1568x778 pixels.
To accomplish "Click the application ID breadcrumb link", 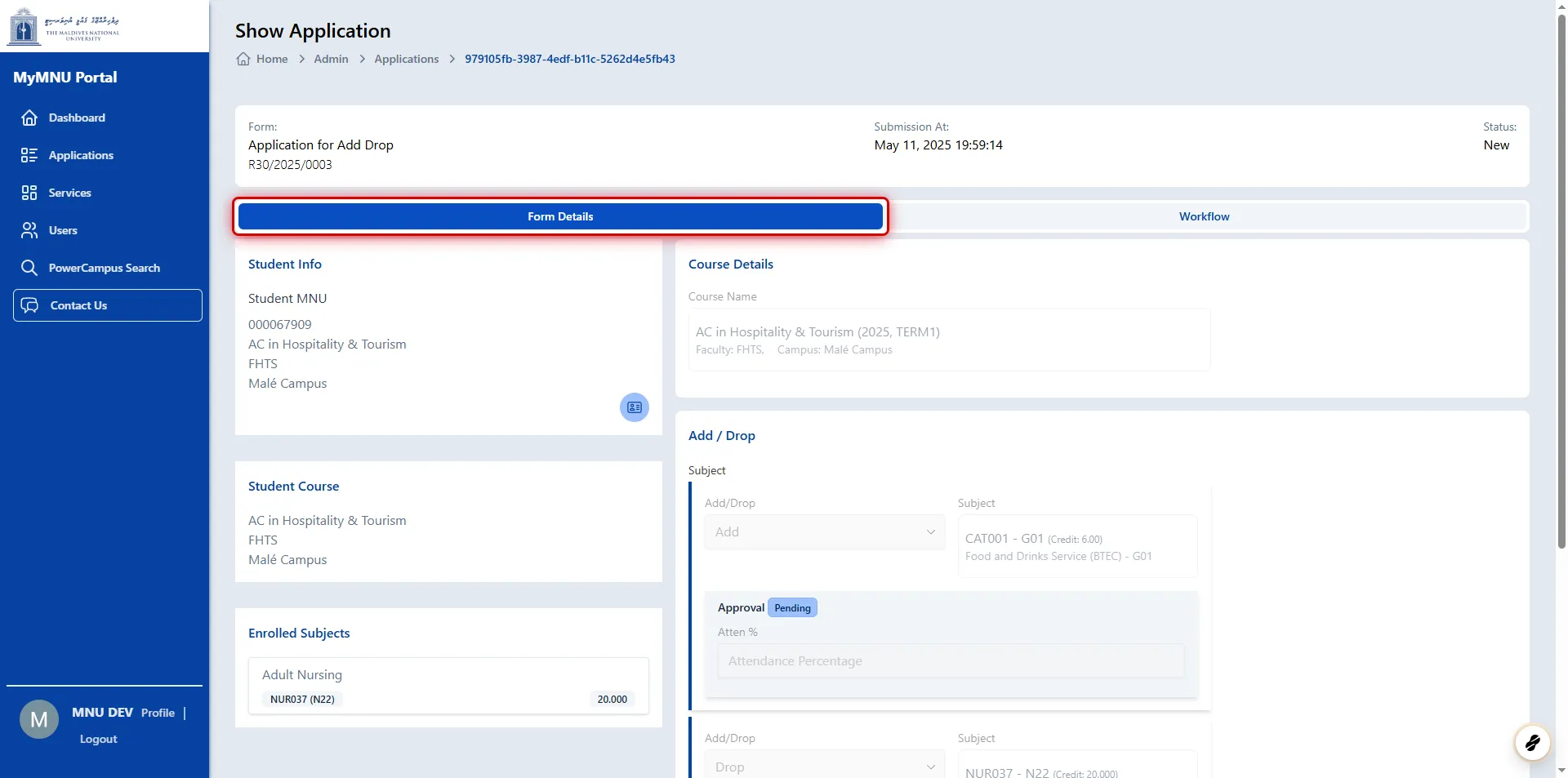I will [x=570, y=59].
